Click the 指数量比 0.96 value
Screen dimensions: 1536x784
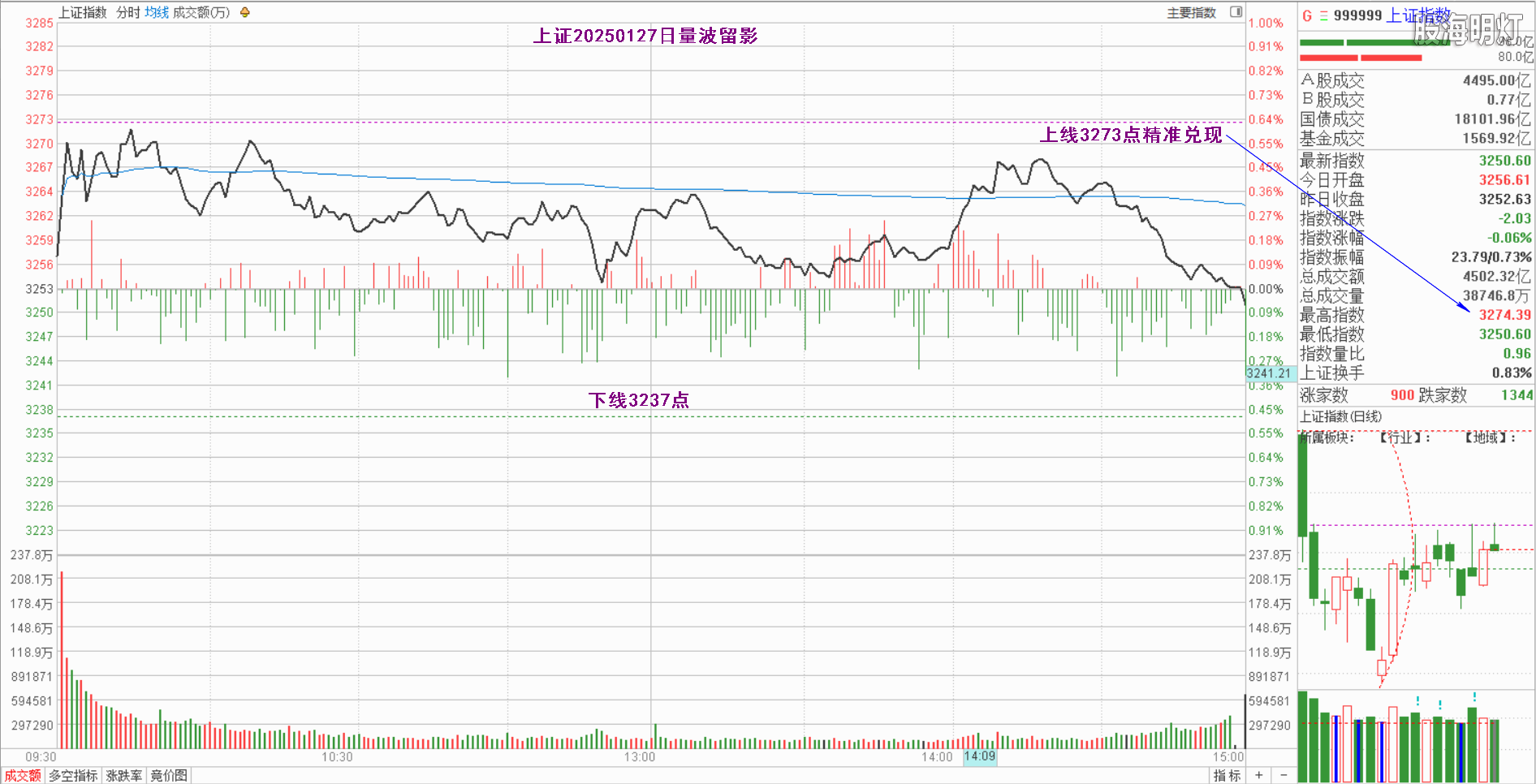pos(1517,354)
